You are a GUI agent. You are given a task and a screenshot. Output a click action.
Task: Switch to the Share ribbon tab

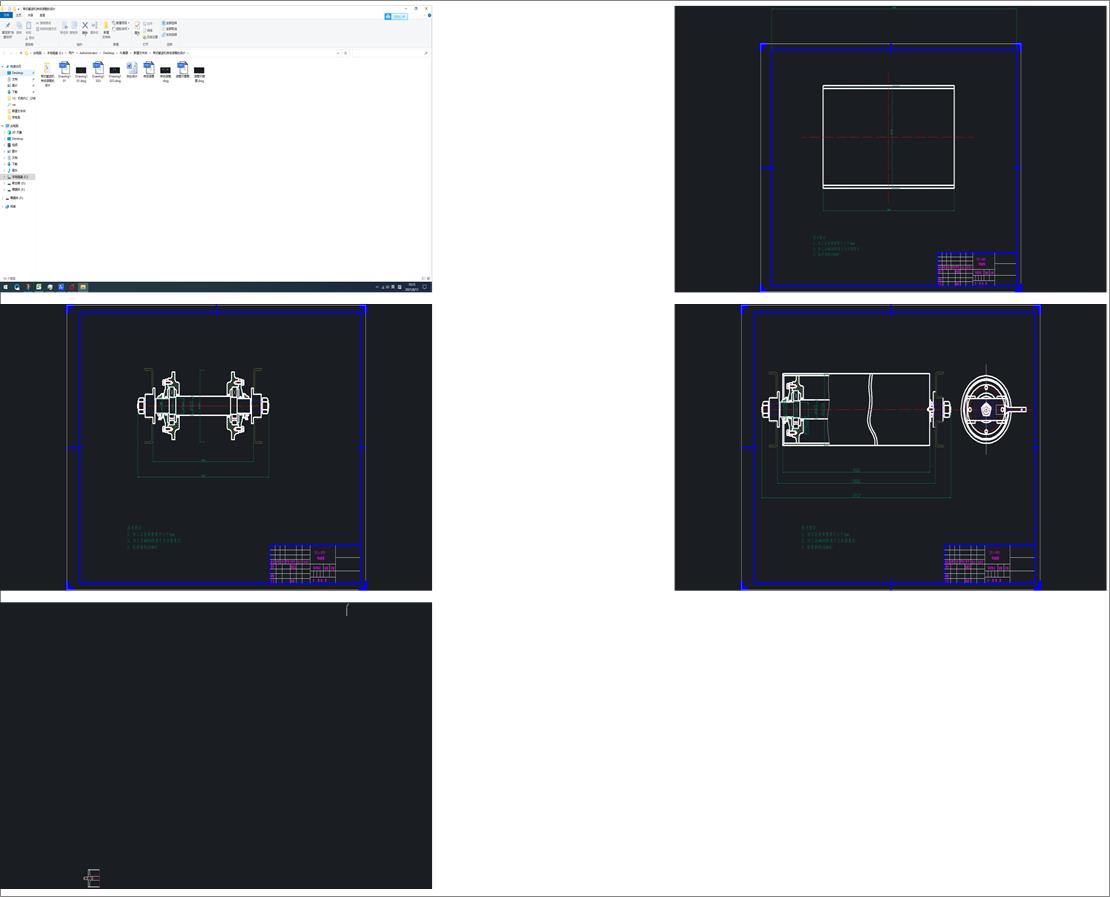pyautogui.click(x=30, y=15)
